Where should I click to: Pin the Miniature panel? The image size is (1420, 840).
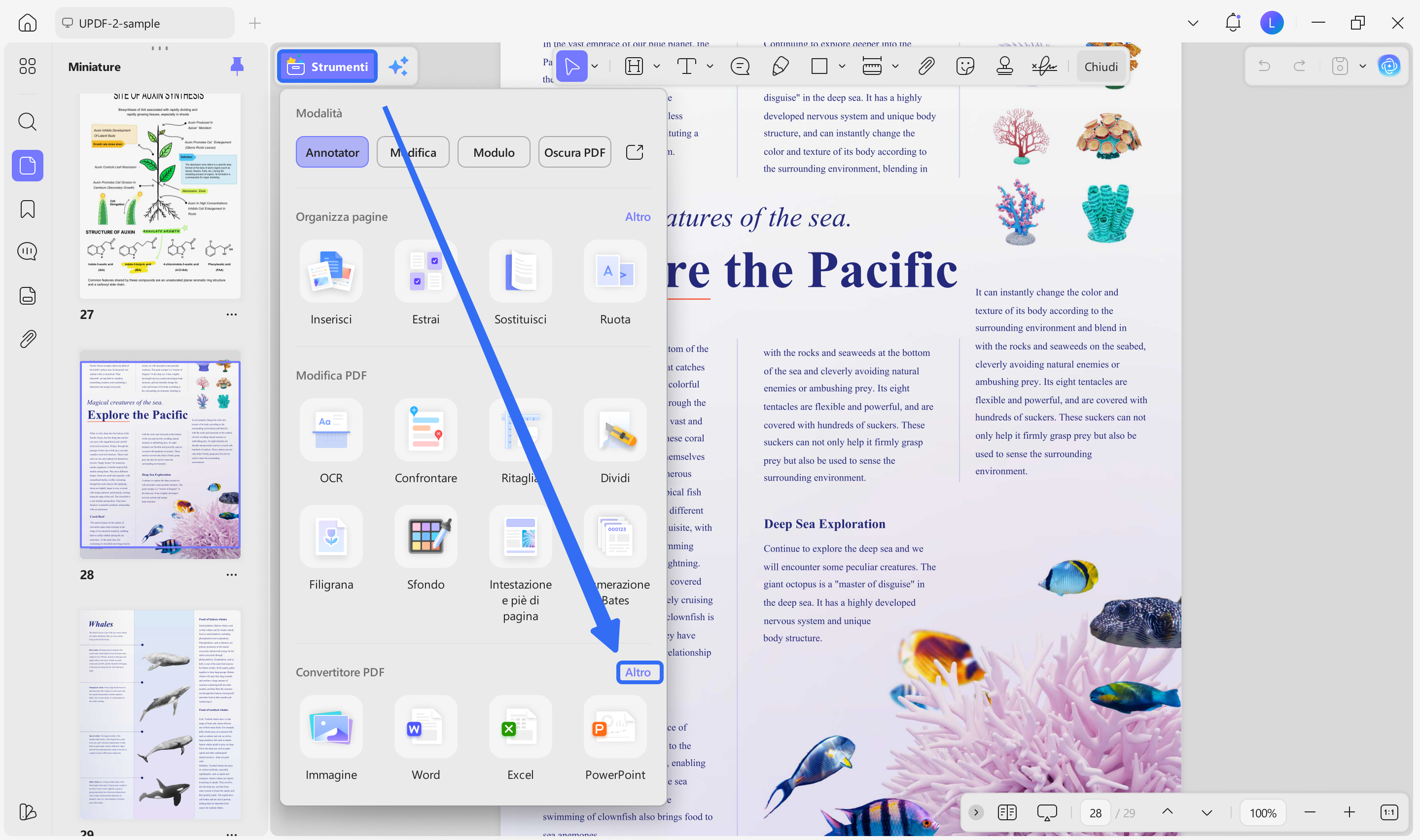coord(237,66)
